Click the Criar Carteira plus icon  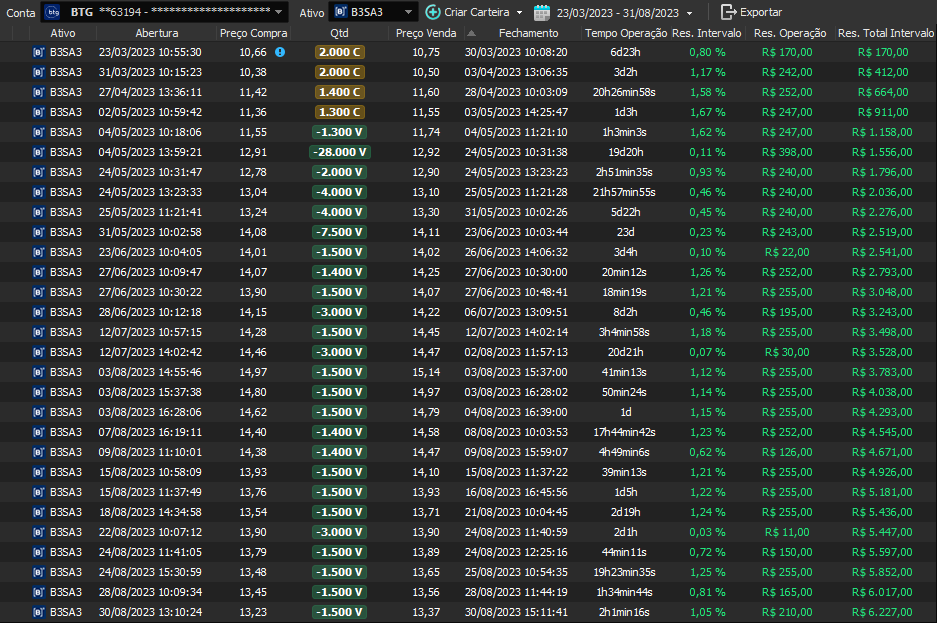[432, 12]
